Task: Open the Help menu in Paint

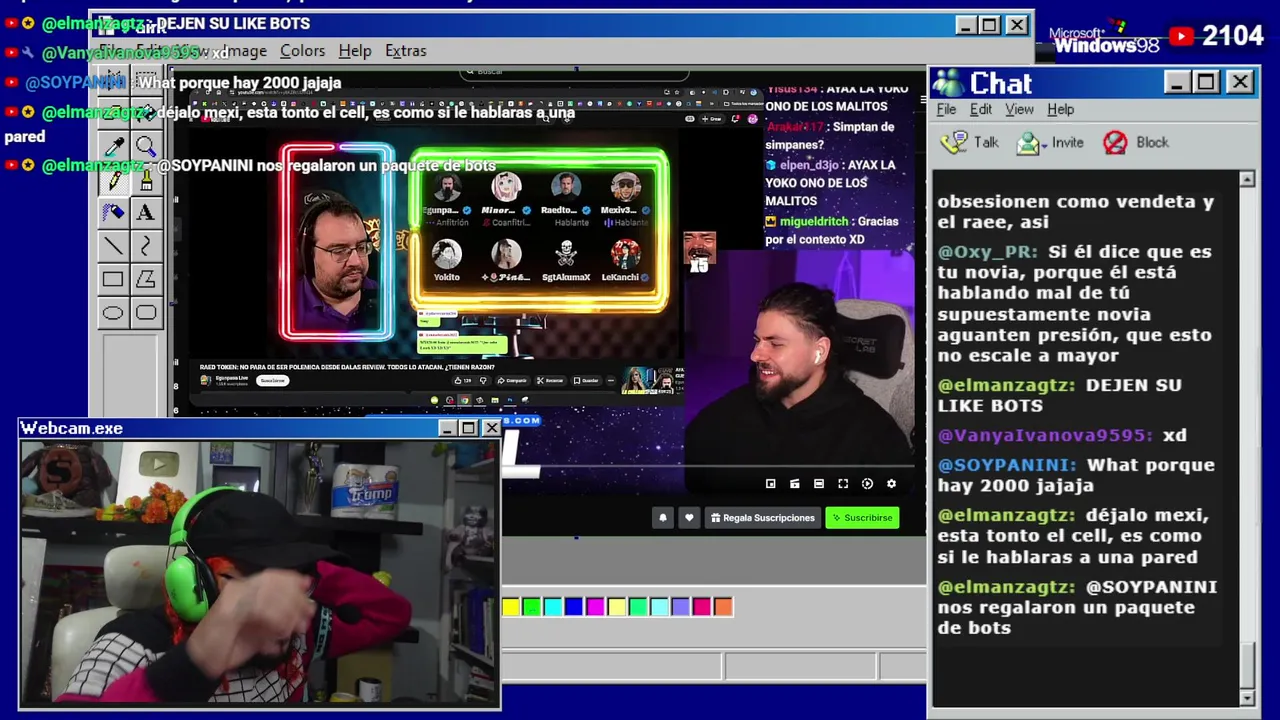Action: [354, 51]
